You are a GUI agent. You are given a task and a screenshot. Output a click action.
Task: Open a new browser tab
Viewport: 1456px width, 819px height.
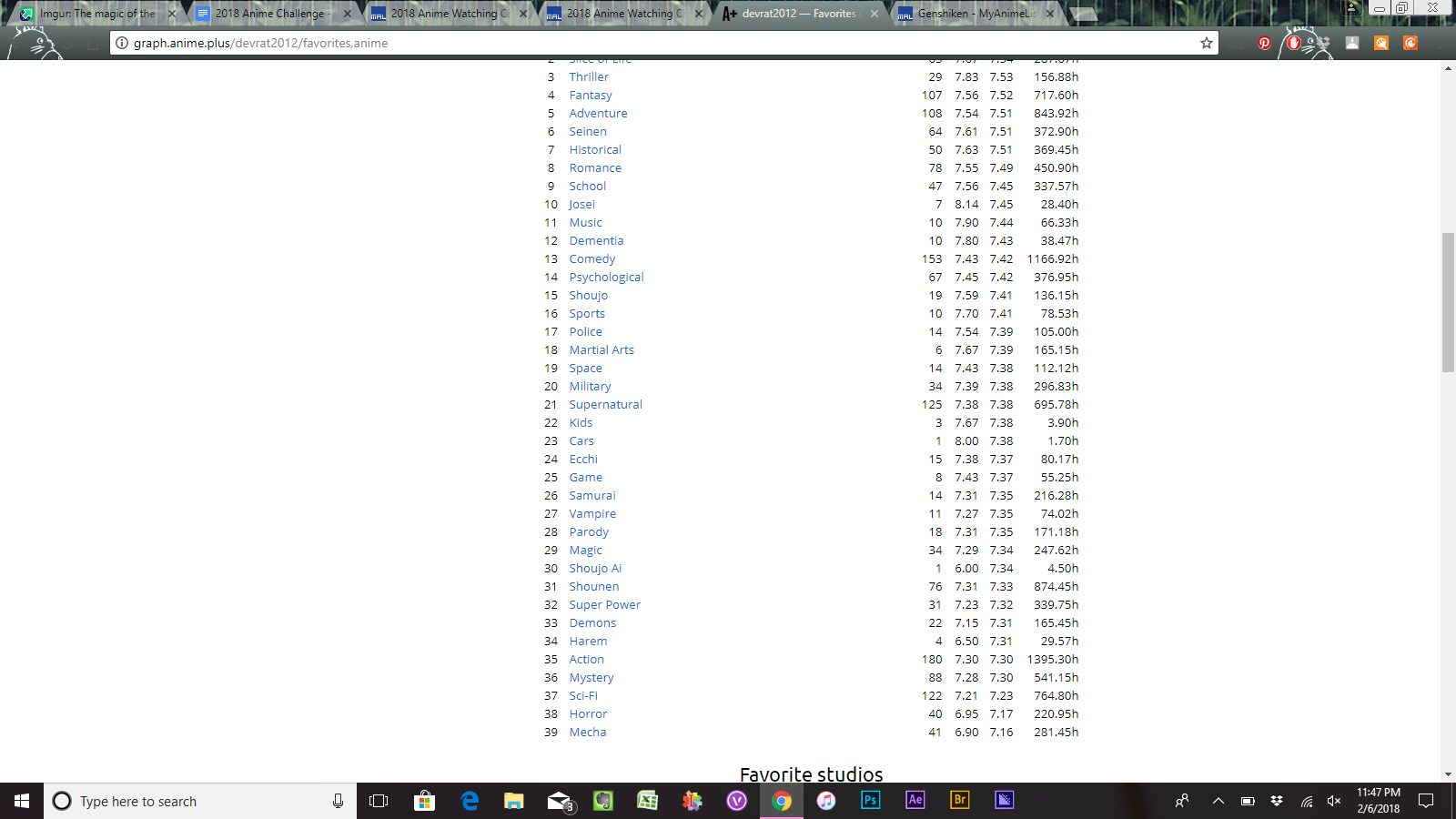(x=1083, y=14)
